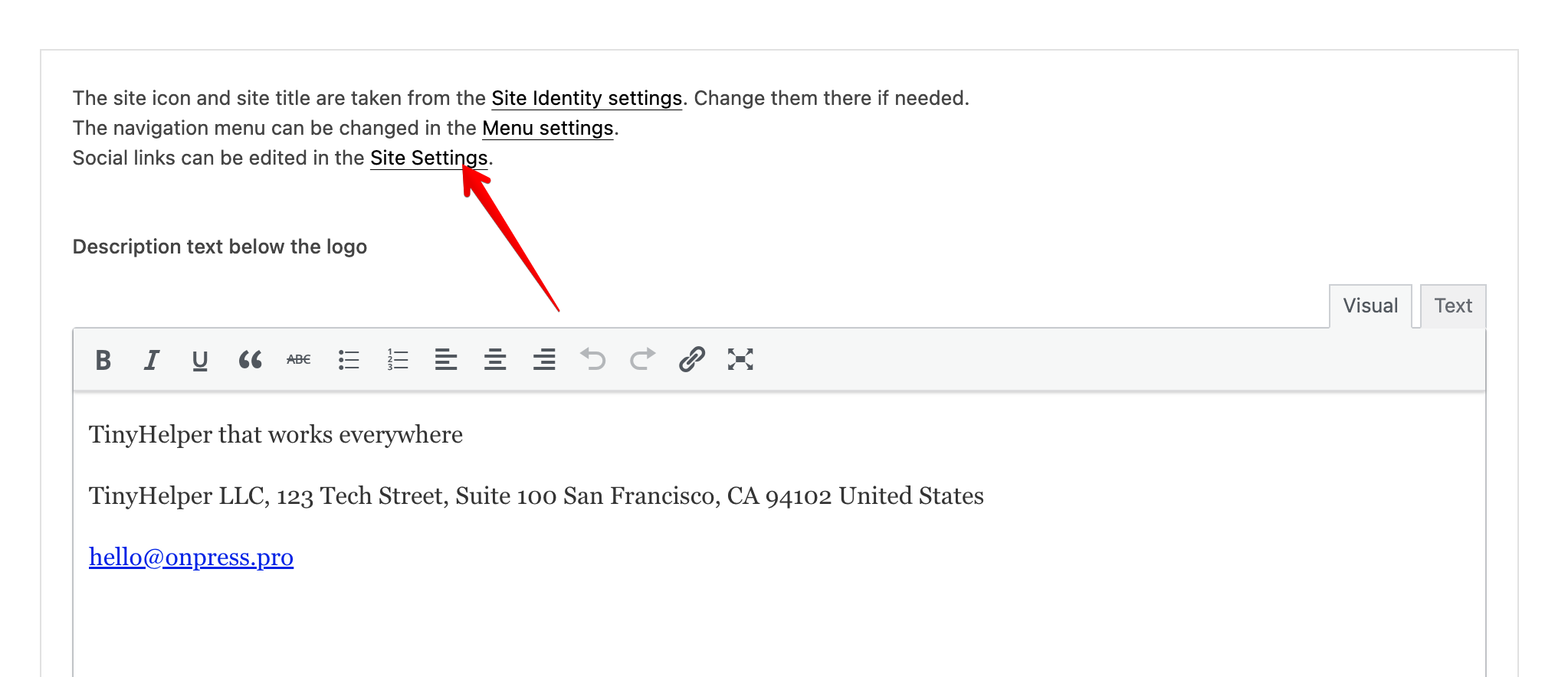1568x677 pixels.
Task: Create a numbered list
Action: point(398,359)
